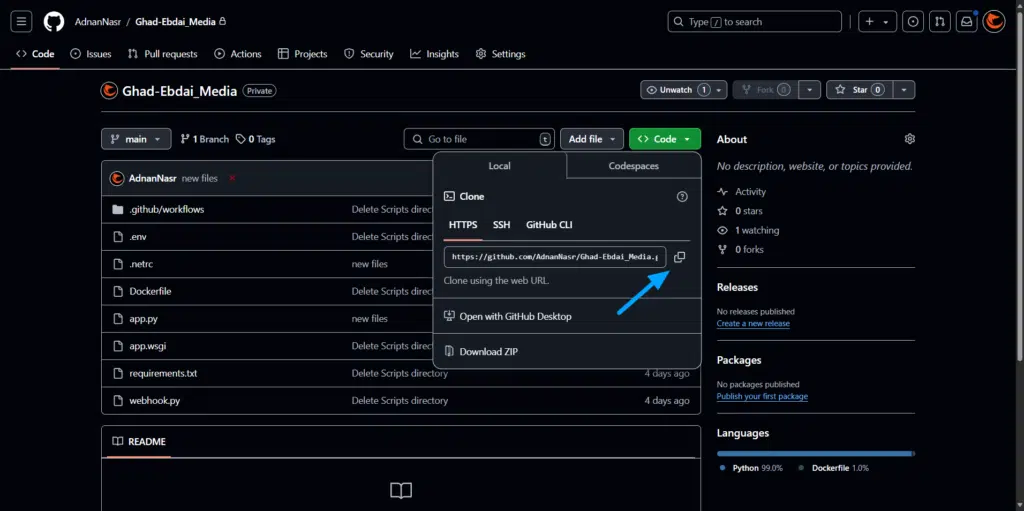Open the requirements.txt file
The width and height of the screenshot is (1024, 511).
163,374
